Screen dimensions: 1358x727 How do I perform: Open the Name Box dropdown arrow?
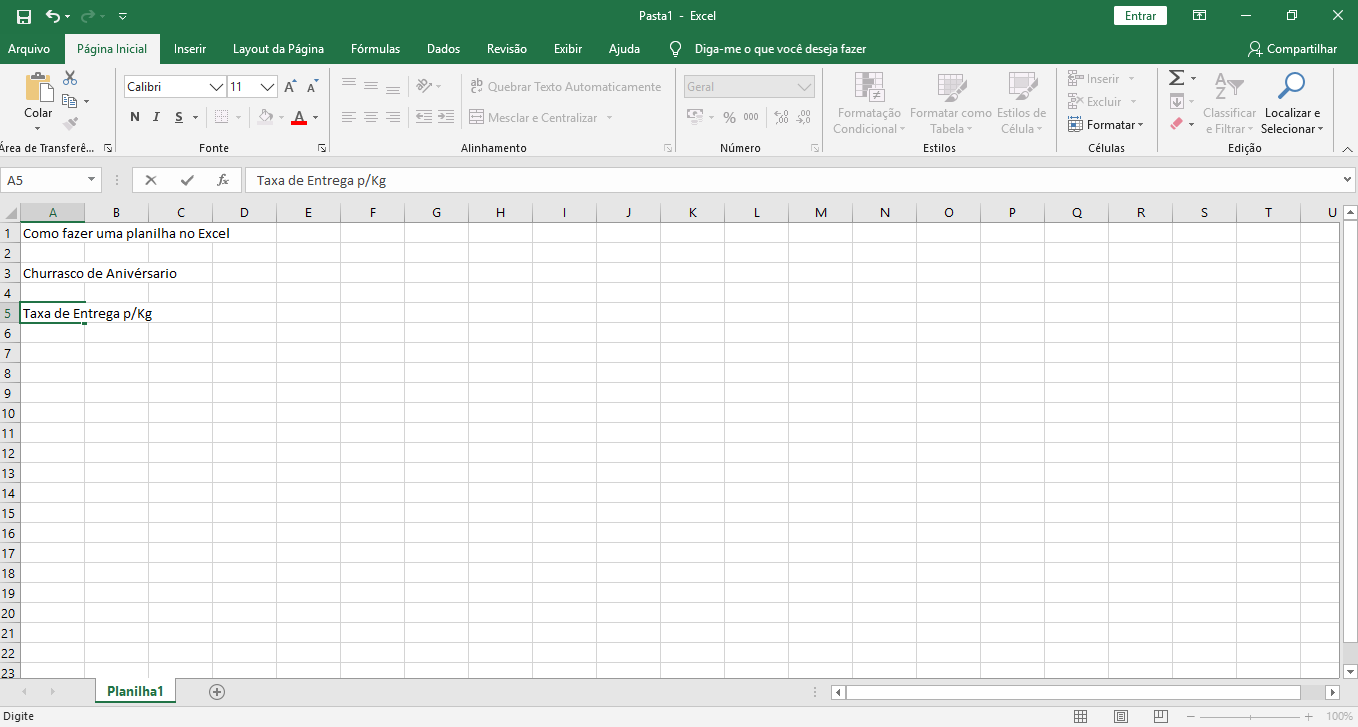[x=92, y=181]
